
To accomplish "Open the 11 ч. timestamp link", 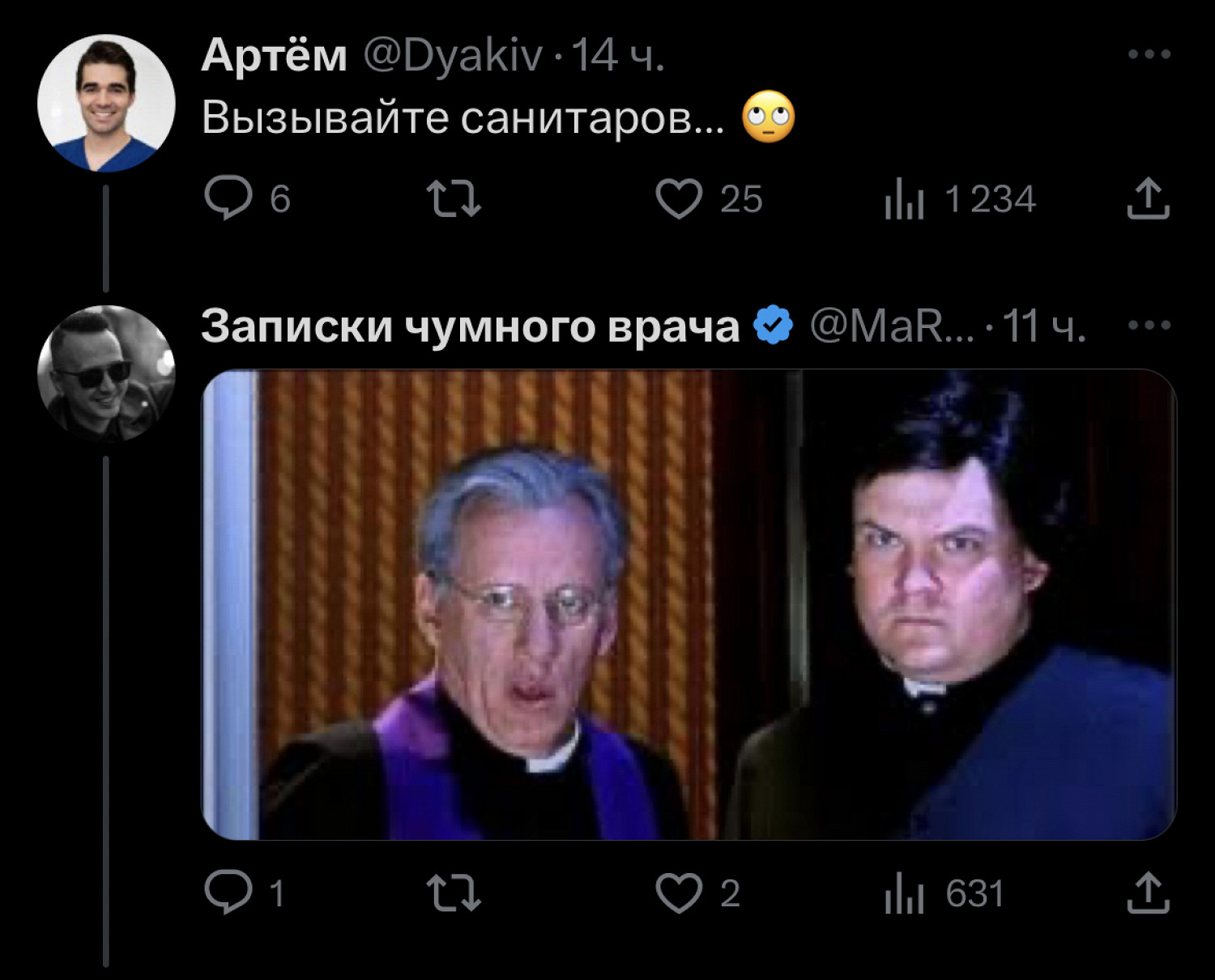I will (1044, 326).
